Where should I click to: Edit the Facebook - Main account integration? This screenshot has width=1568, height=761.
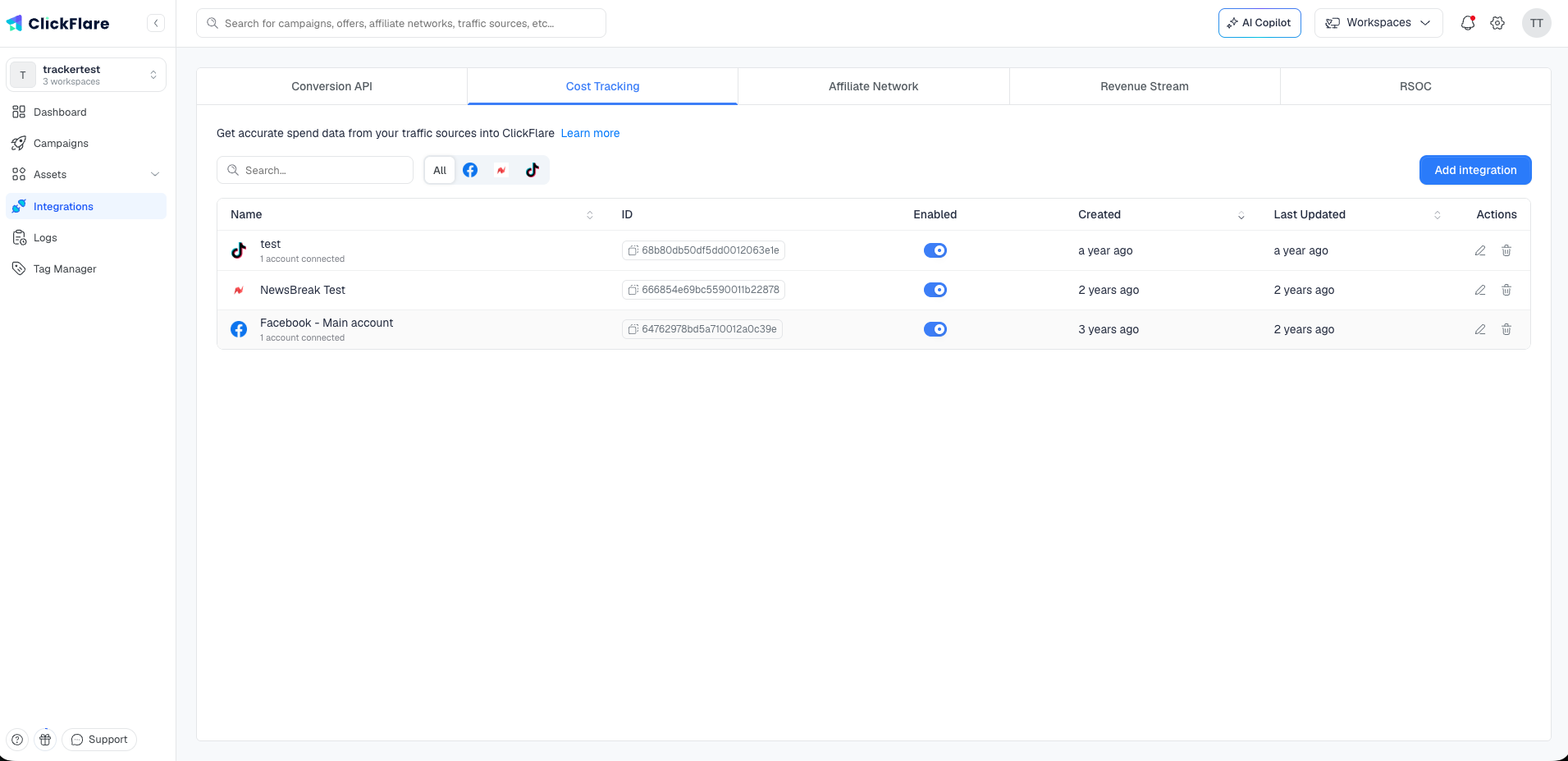[1480, 329]
